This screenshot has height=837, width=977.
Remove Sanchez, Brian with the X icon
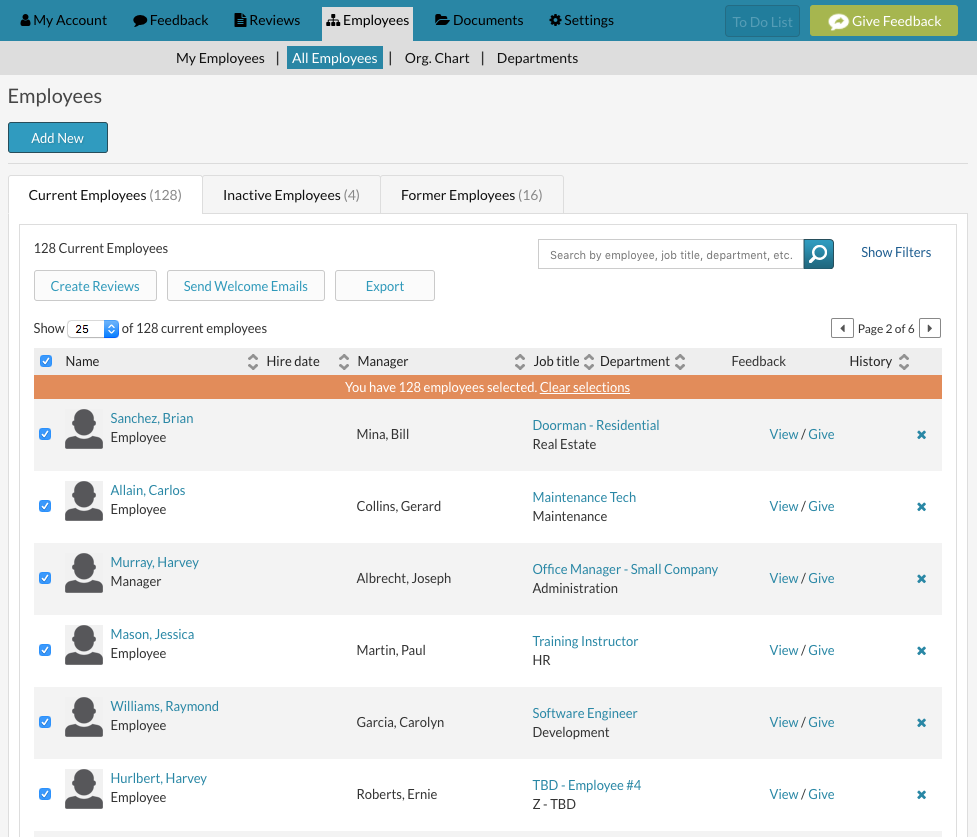click(922, 434)
